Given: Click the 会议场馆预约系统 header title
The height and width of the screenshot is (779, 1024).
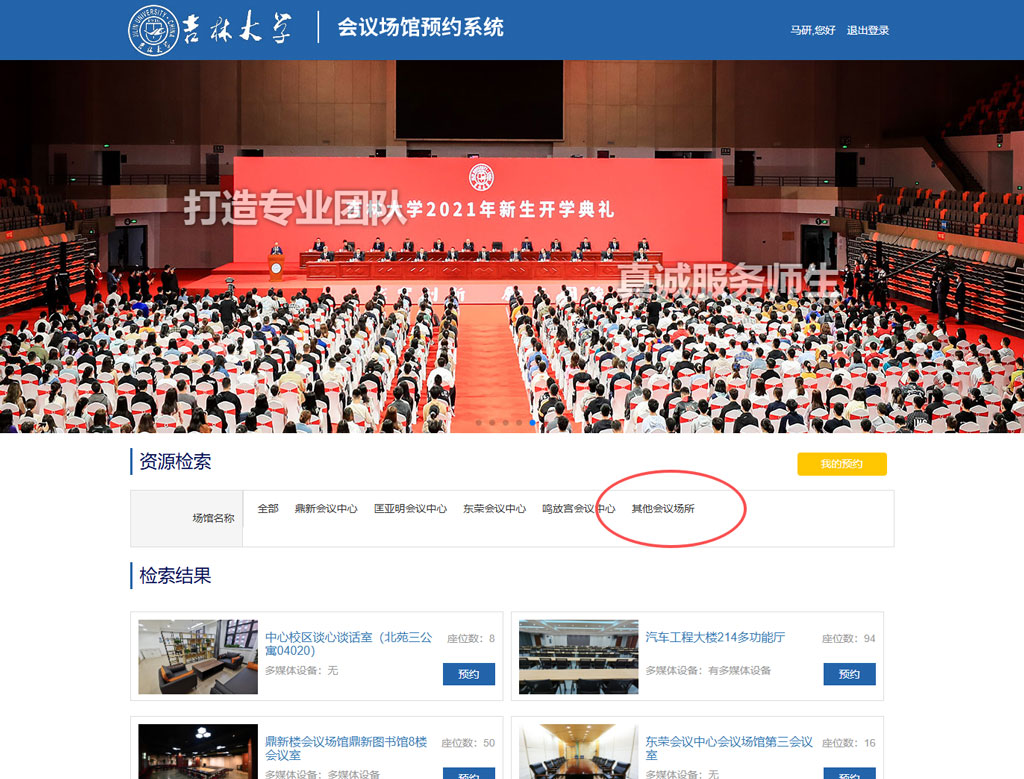Looking at the screenshot, I should point(421,27).
